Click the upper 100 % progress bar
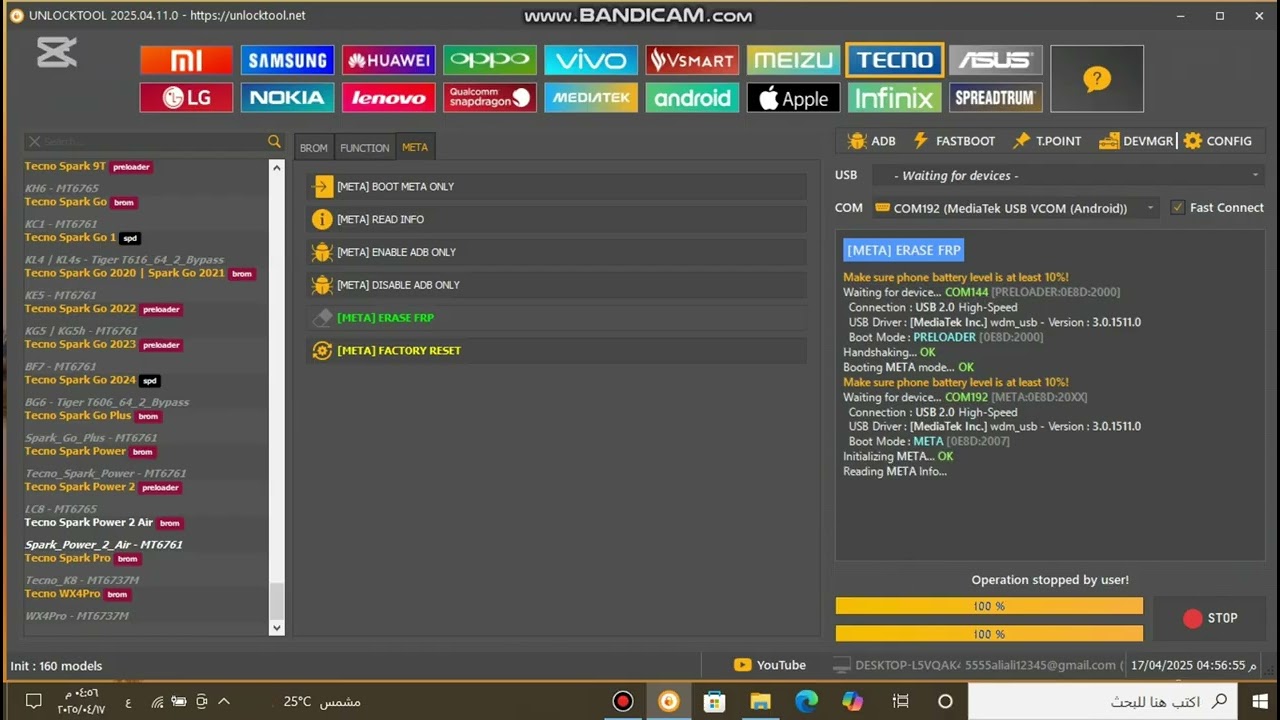This screenshot has width=1280, height=720. [x=989, y=606]
